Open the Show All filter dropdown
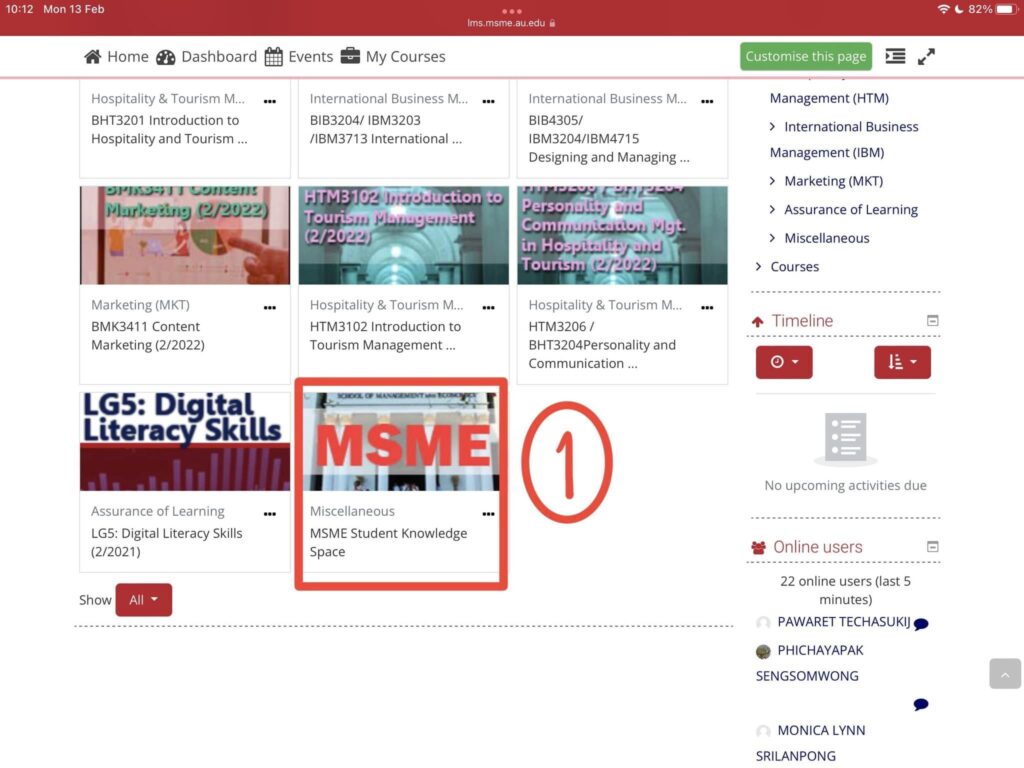 pyautogui.click(x=143, y=599)
